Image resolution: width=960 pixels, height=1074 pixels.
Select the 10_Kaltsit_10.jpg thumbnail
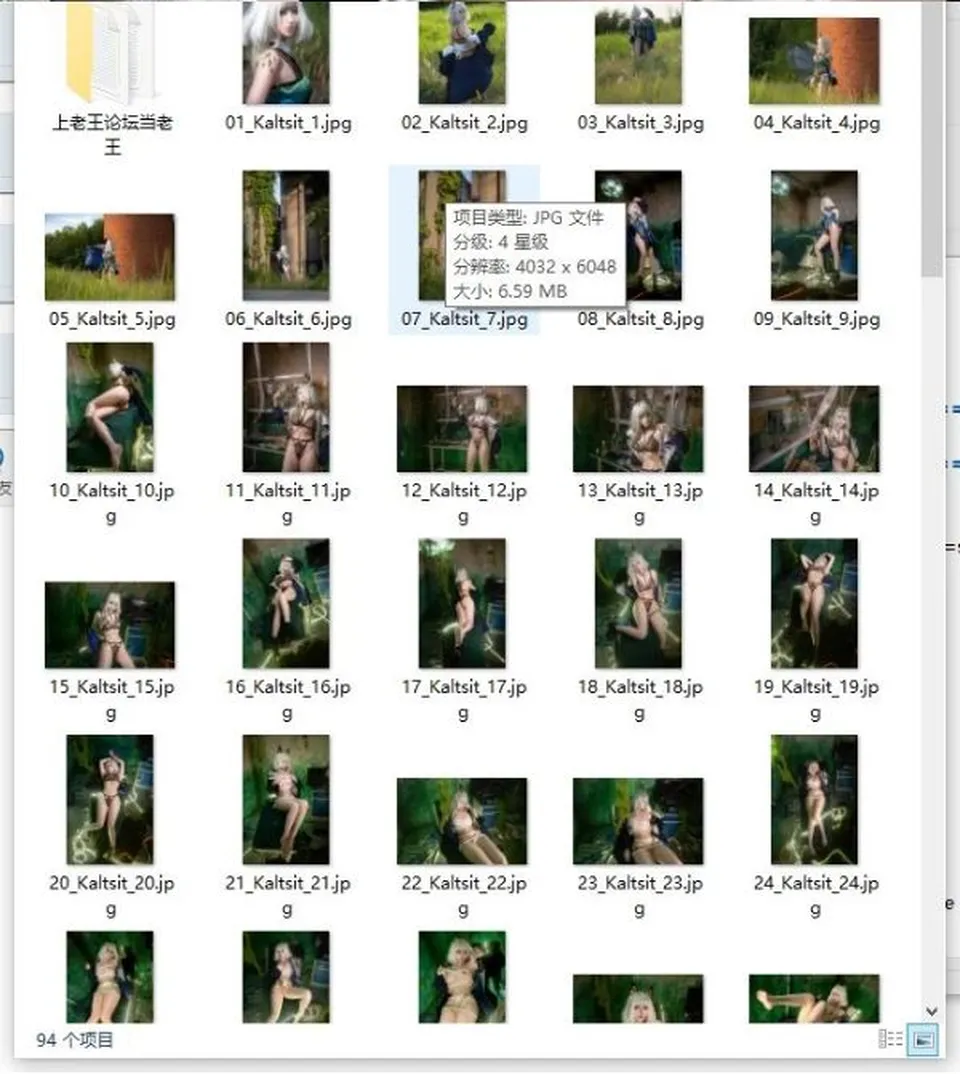point(110,407)
